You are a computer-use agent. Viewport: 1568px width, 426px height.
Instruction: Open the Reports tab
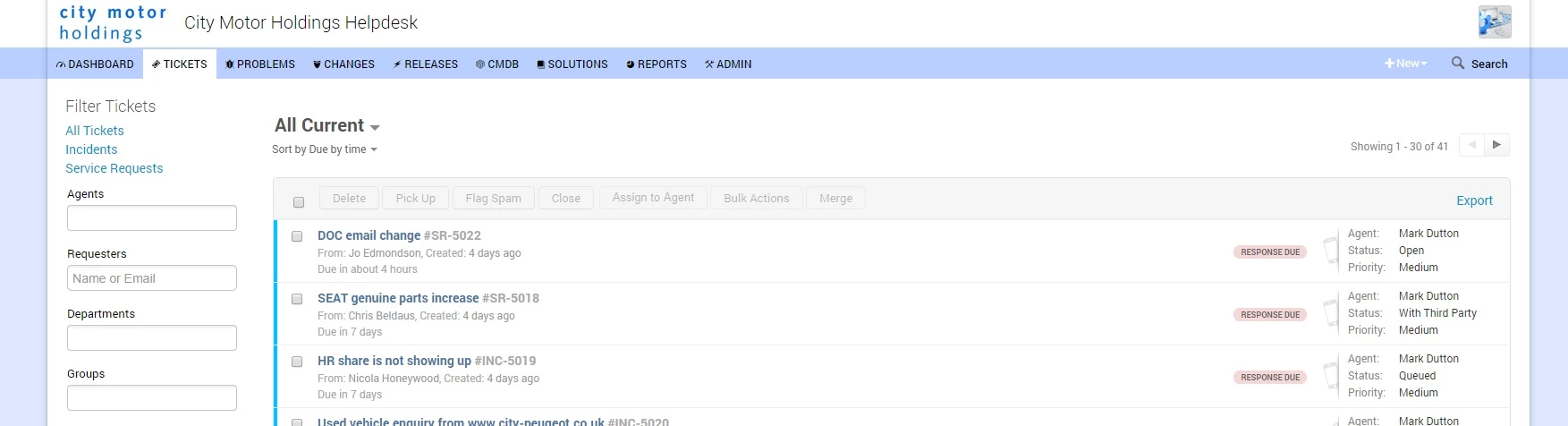(657, 64)
